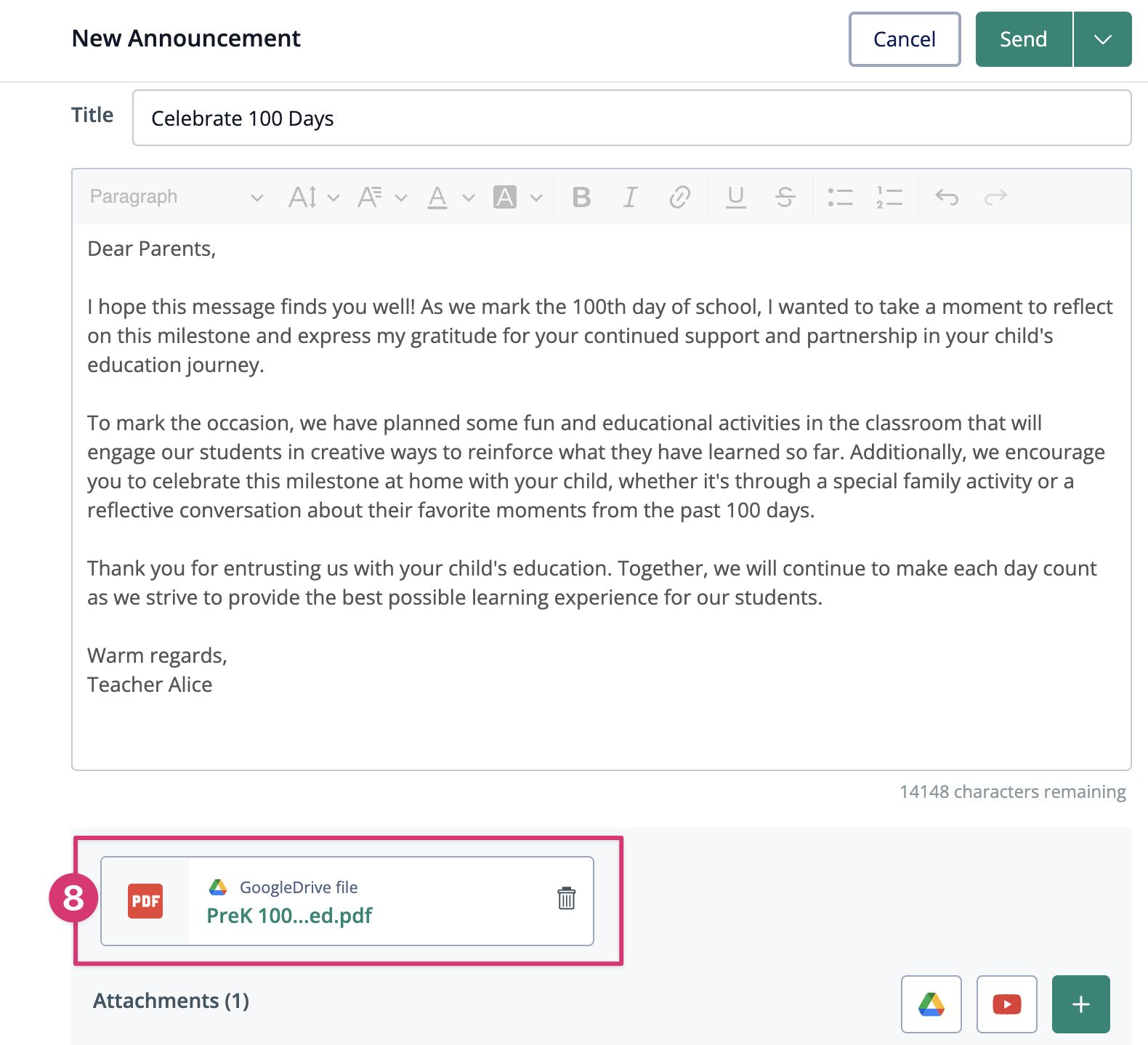Delete the PreK PDF attachment
Viewport: 1148px width, 1045px height.
click(x=566, y=899)
